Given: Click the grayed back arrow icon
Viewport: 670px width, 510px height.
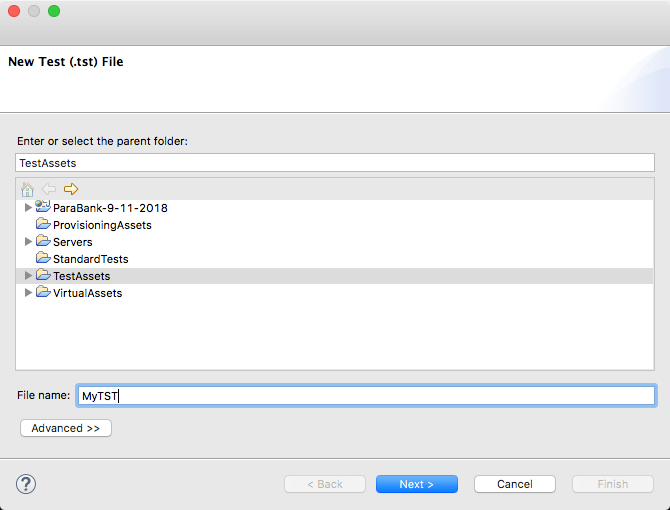Looking at the screenshot, I should [x=49, y=189].
